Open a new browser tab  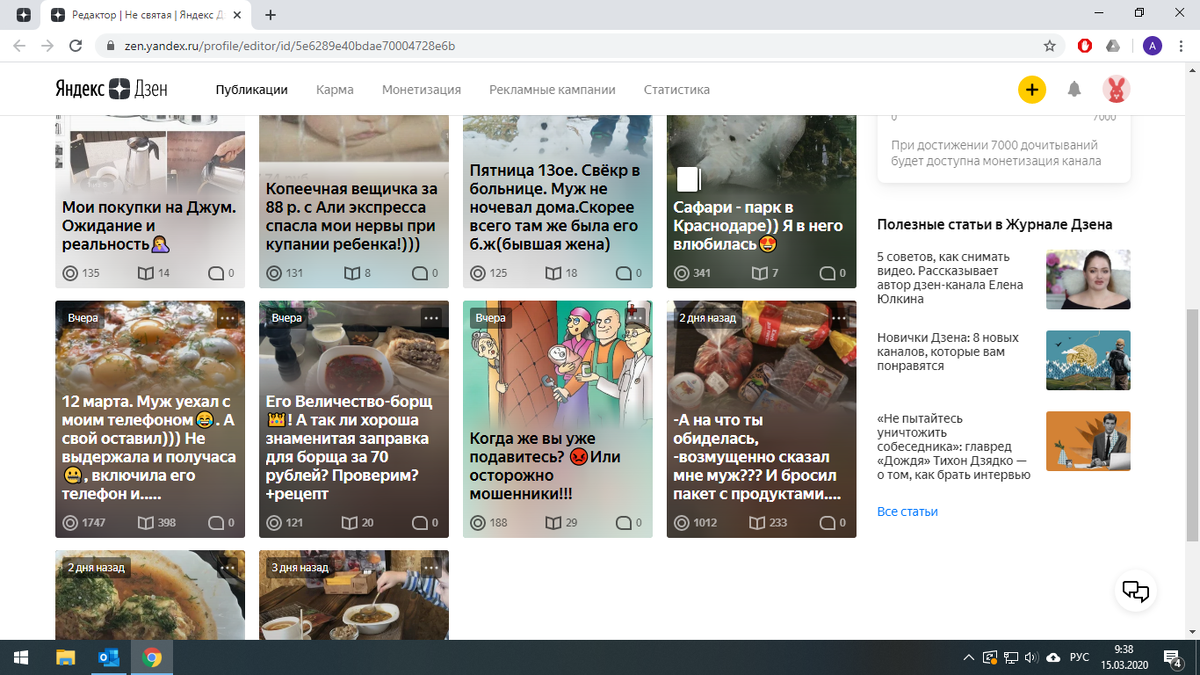pyautogui.click(x=271, y=15)
